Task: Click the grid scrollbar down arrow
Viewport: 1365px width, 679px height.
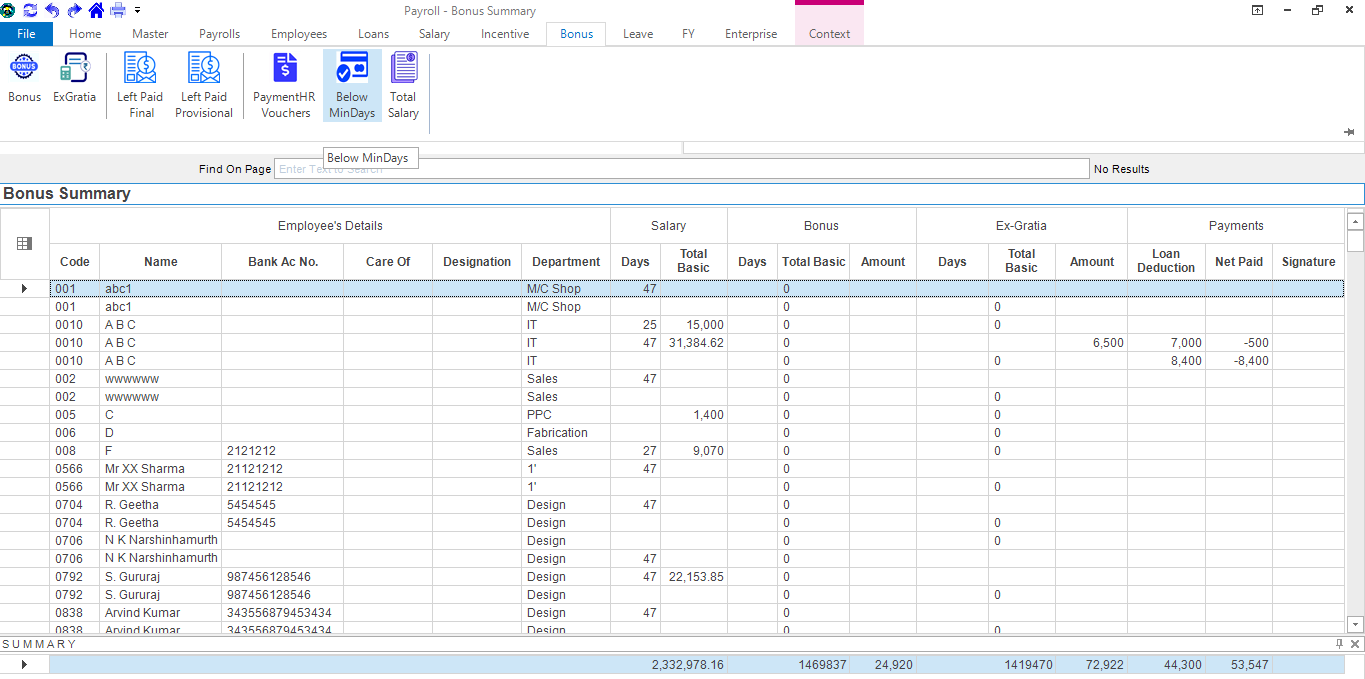Action: 1356,623
